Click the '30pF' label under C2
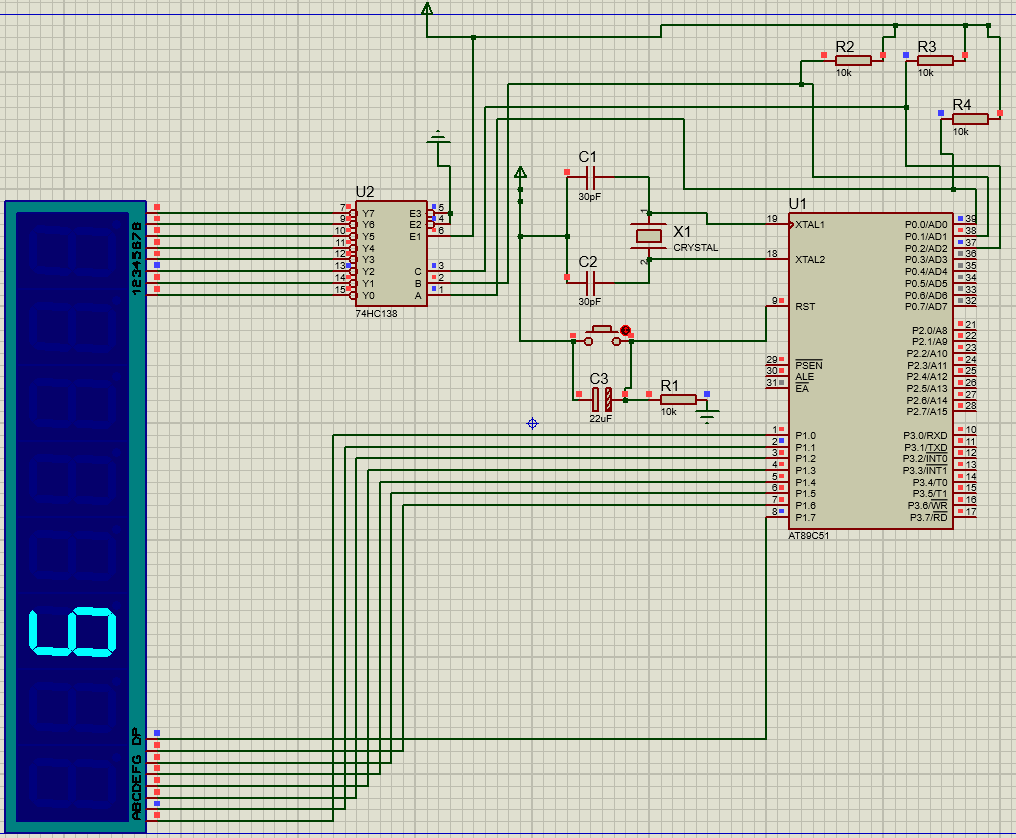Screen dimensions: 1016x838 (590, 302)
